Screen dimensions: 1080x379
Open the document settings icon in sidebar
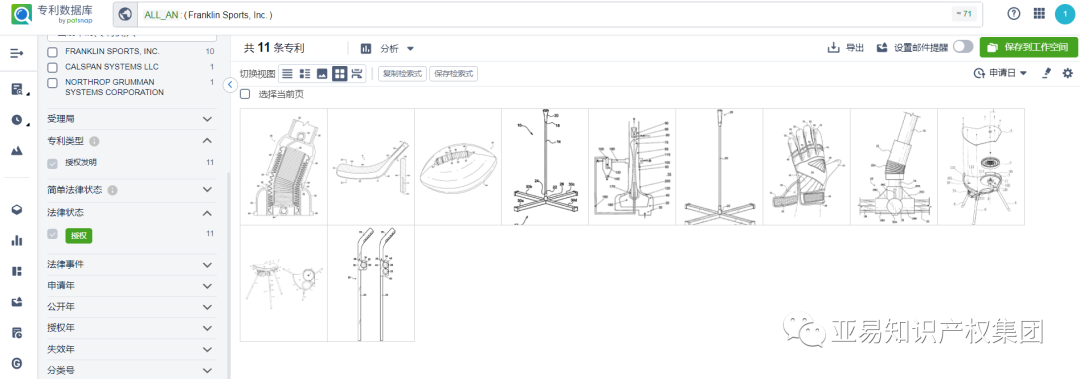(x=17, y=333)
